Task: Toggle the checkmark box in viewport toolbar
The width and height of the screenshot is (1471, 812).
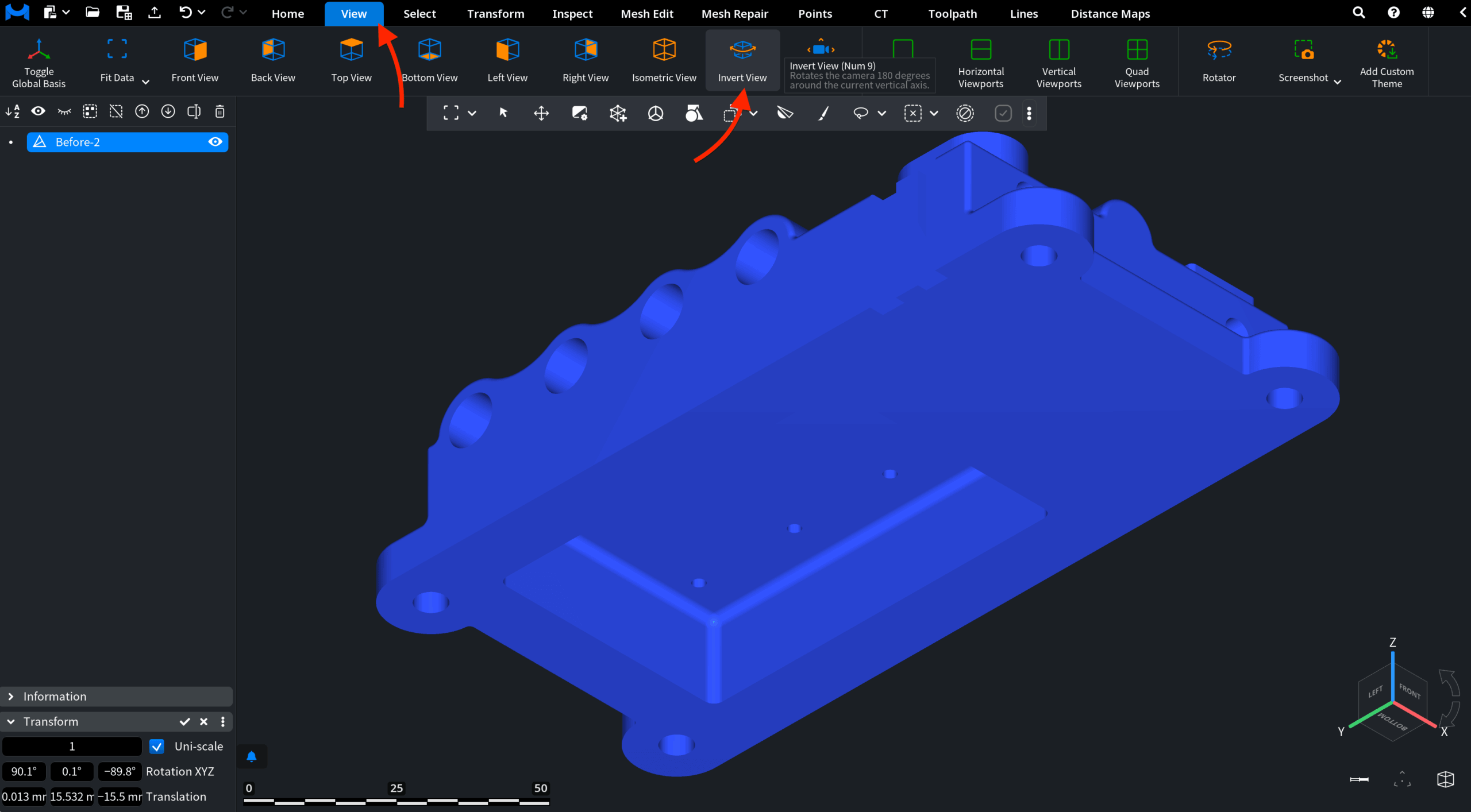Action: [1003, 113]
